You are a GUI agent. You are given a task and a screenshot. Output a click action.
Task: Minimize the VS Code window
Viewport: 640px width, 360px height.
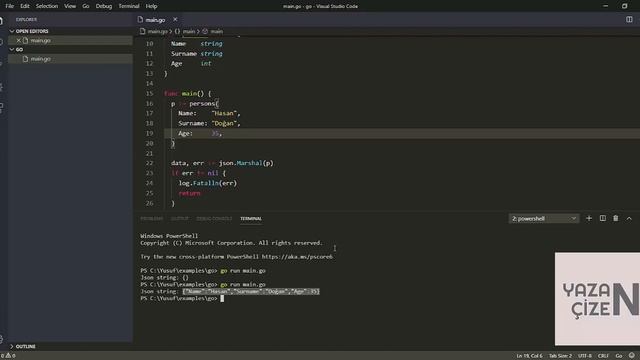pyautogui.click(x=605, y=6)
